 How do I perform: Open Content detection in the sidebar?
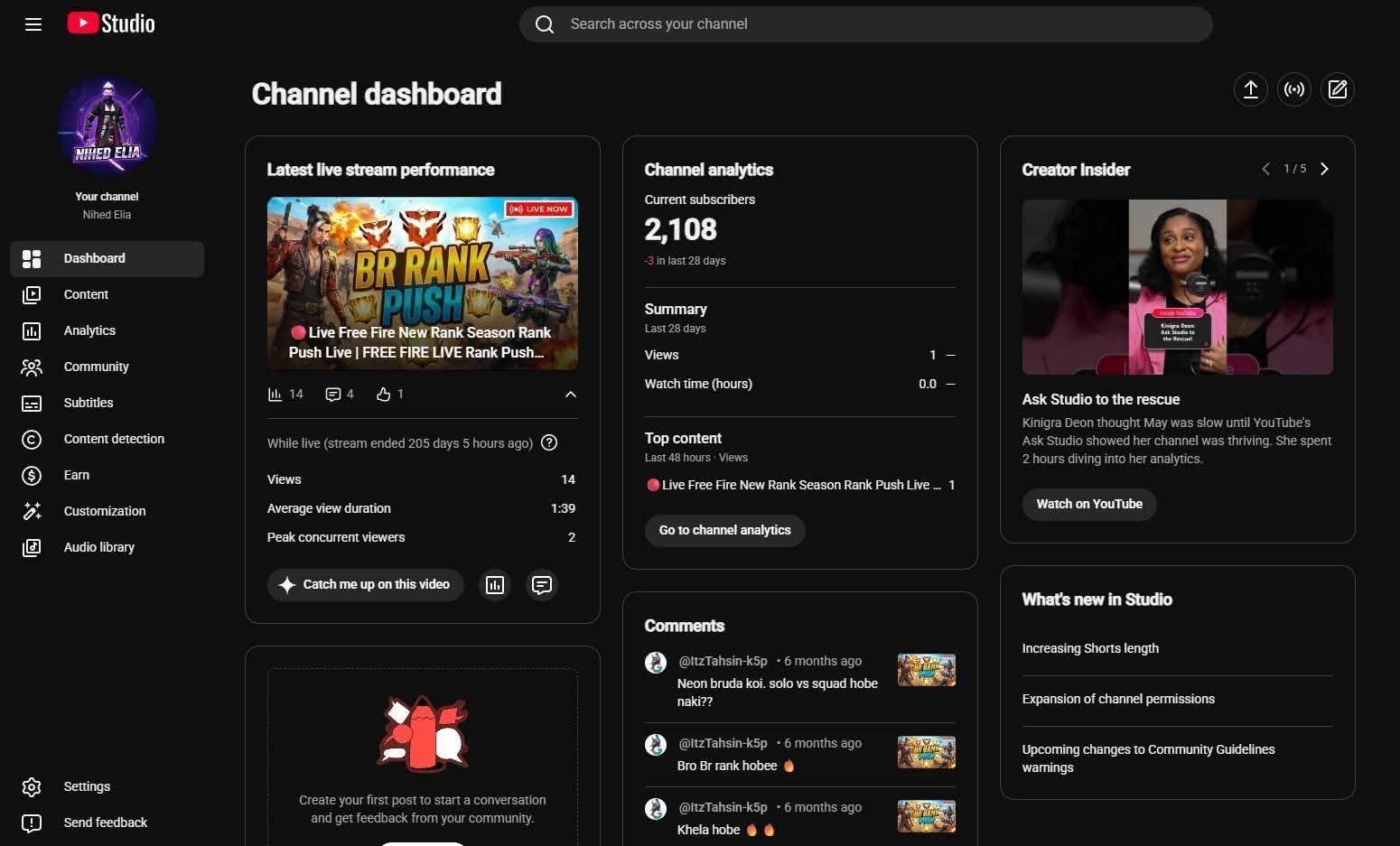[107, 439]
